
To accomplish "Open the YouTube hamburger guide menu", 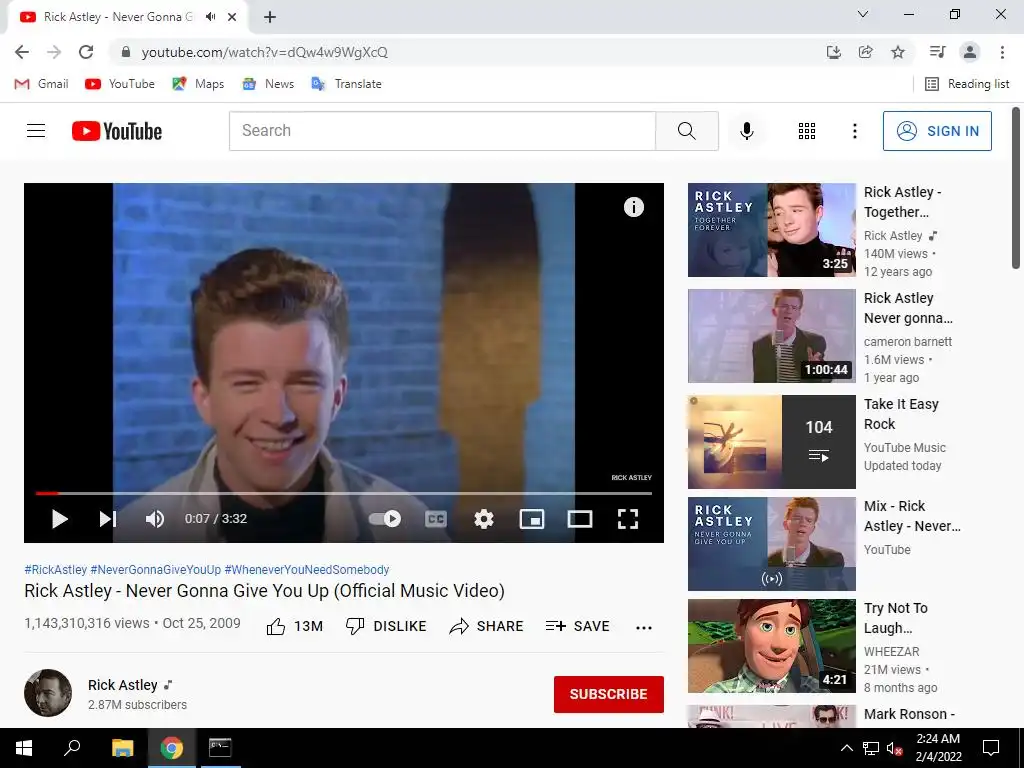I will [36, 131].
